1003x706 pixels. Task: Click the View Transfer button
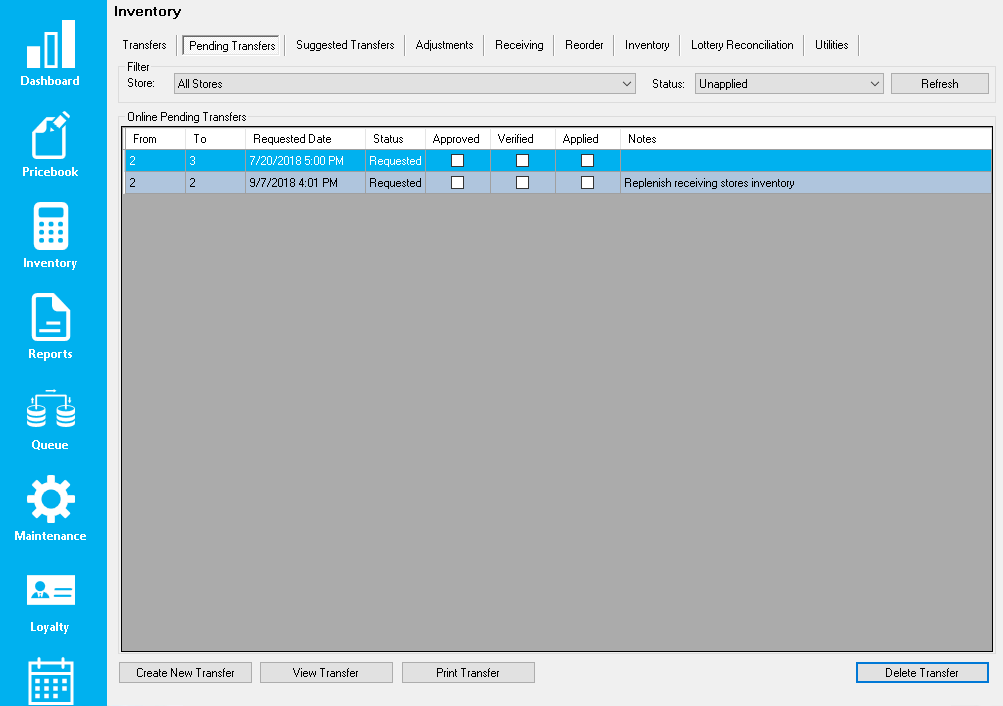tap(326, 673)
